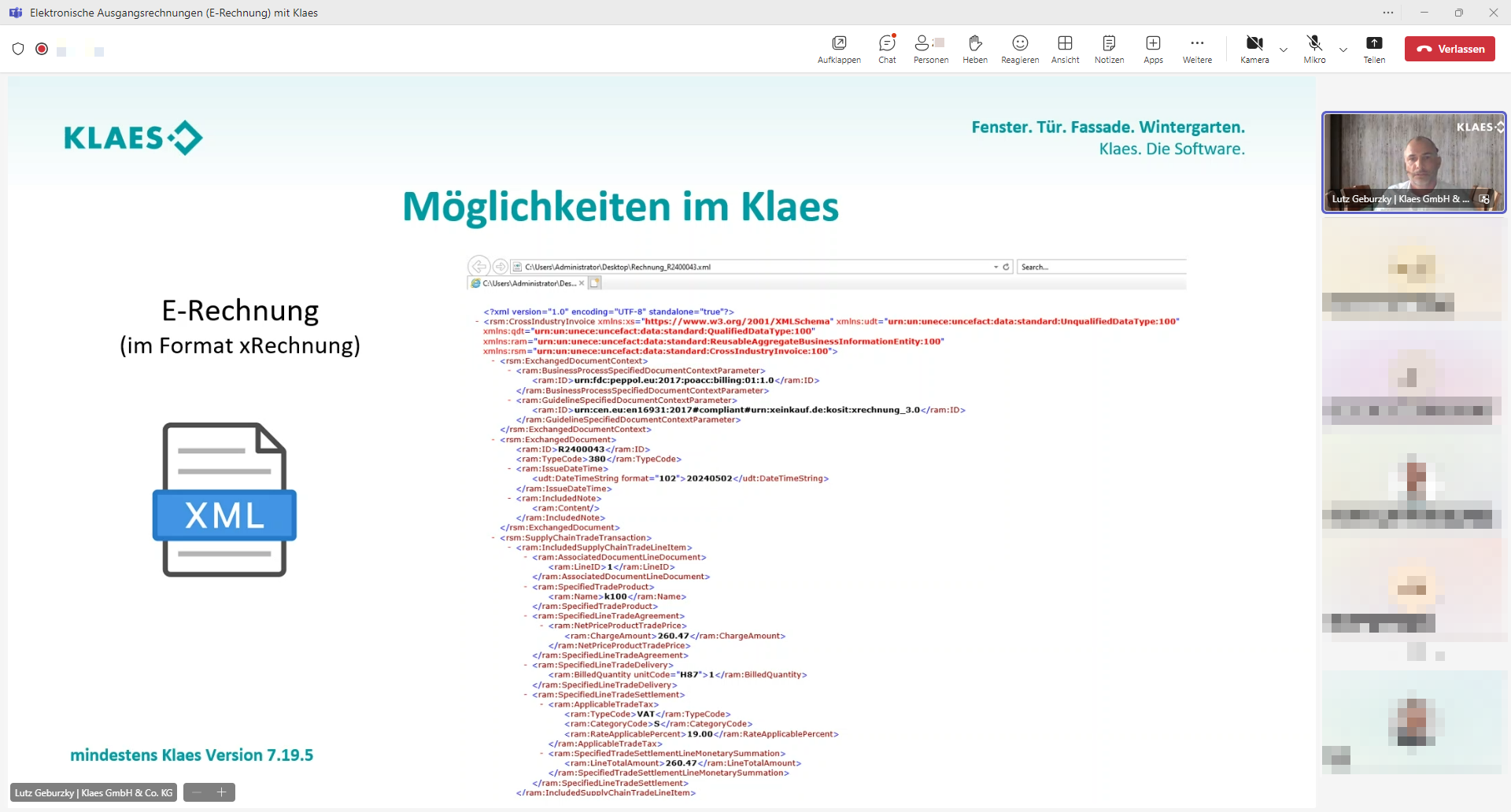
Task: Open the Ansicht view options
Action: [1065, 49]
